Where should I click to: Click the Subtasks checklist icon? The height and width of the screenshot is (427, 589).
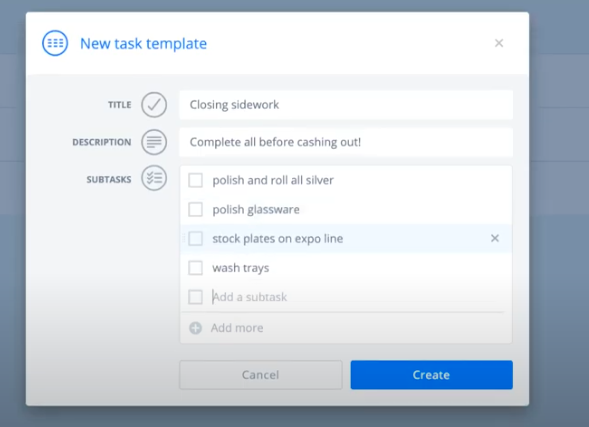(x=154, y=178)
